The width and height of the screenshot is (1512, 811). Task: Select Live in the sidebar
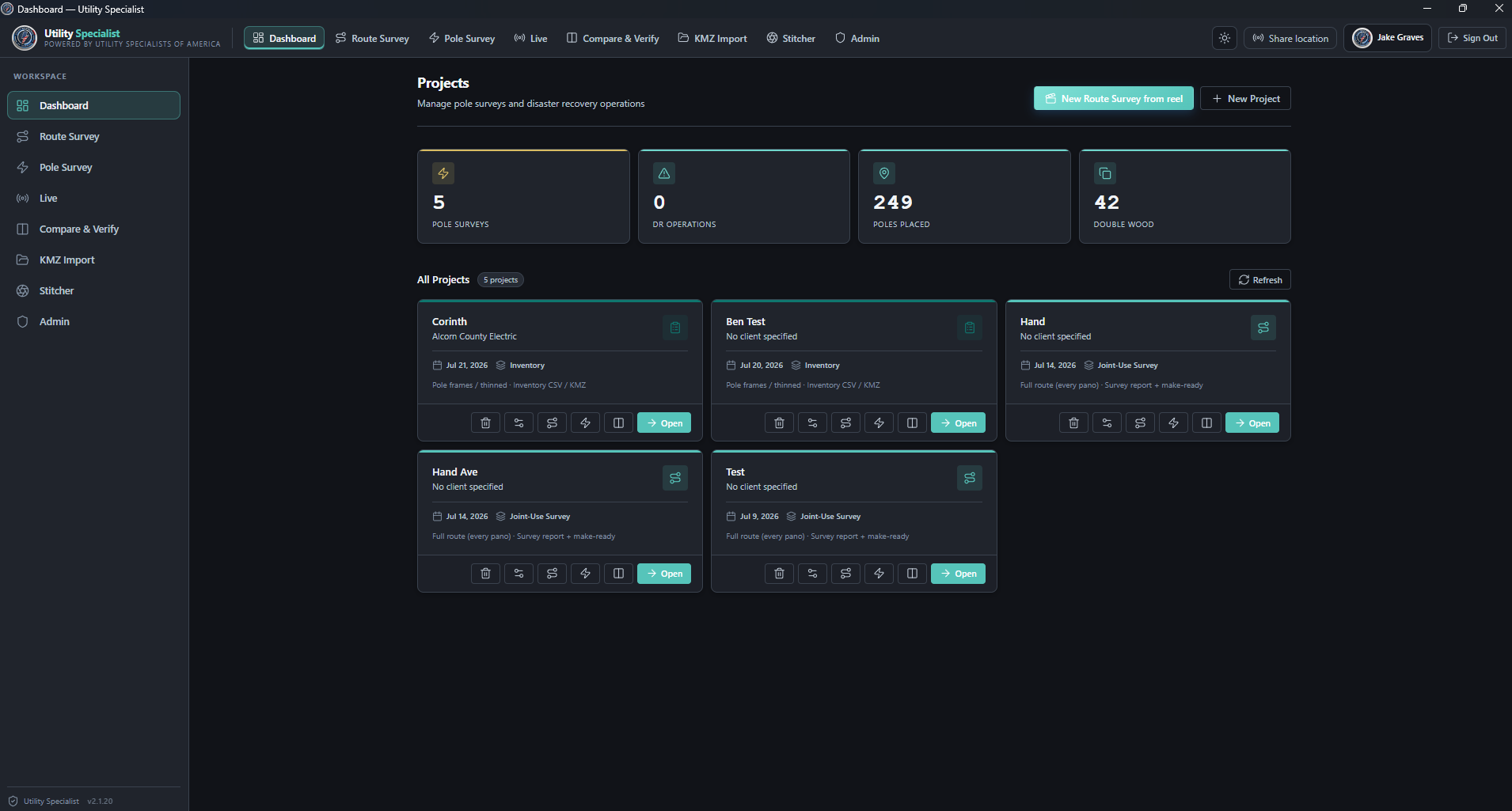[93, 198]
